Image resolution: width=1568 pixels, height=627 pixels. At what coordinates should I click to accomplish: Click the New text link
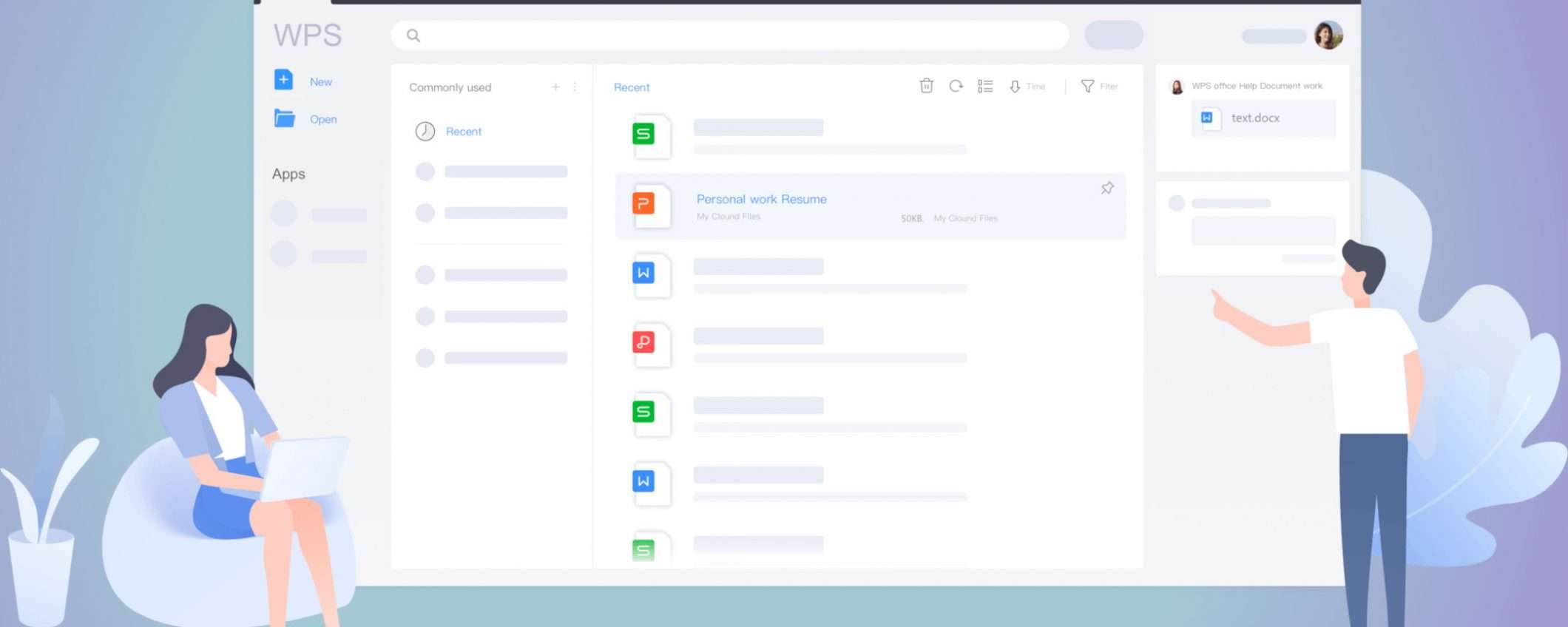pyautogui.click(x=320, y=82)
